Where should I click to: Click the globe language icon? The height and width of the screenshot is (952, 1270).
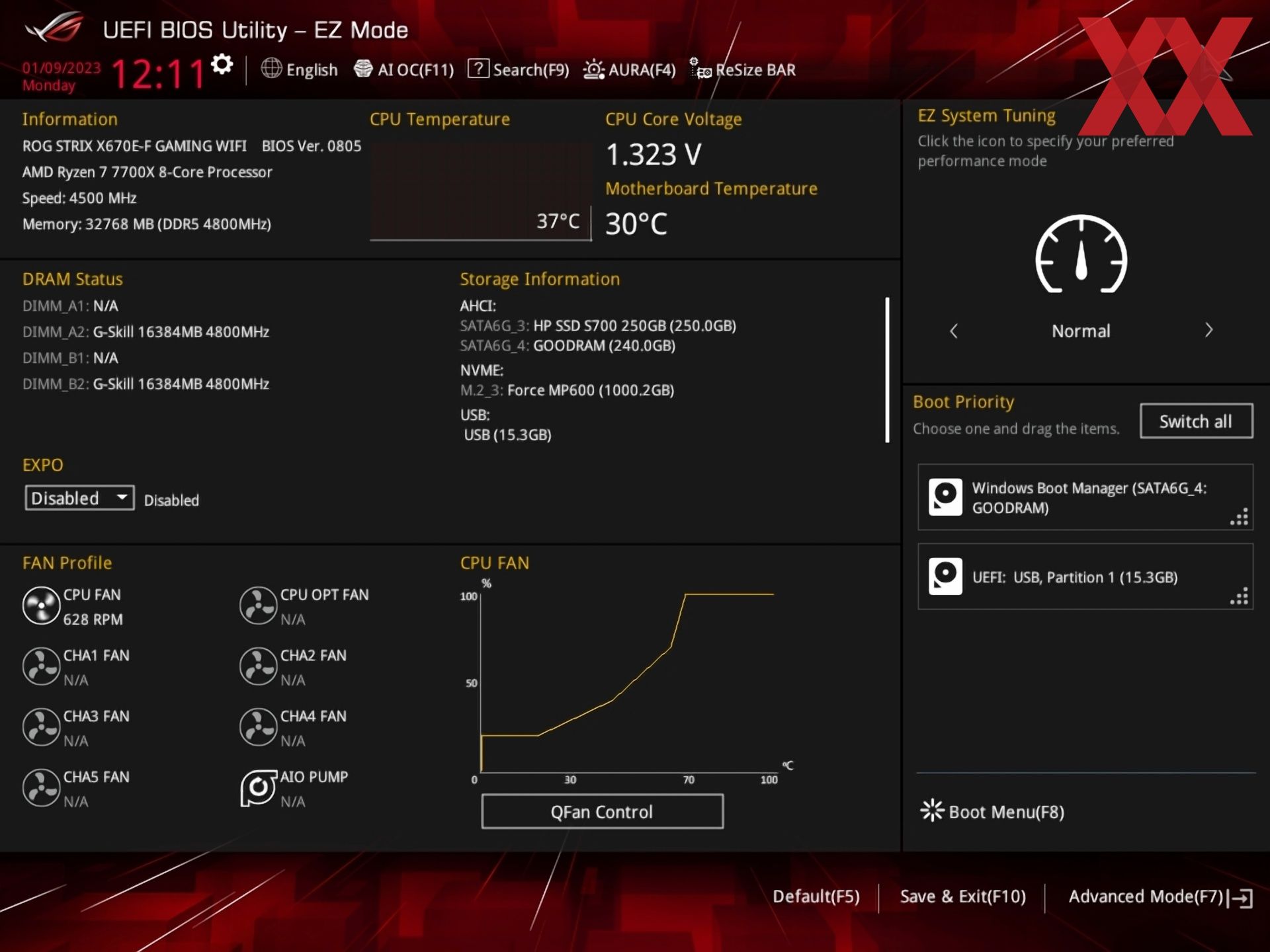pyautogui.click(x=271, y=68)
